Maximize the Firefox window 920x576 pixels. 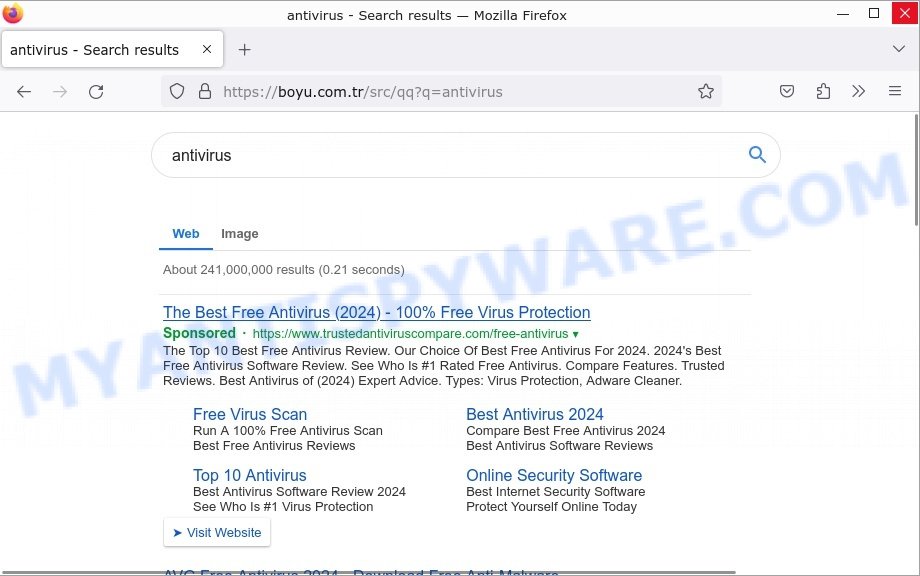(874, 13)
